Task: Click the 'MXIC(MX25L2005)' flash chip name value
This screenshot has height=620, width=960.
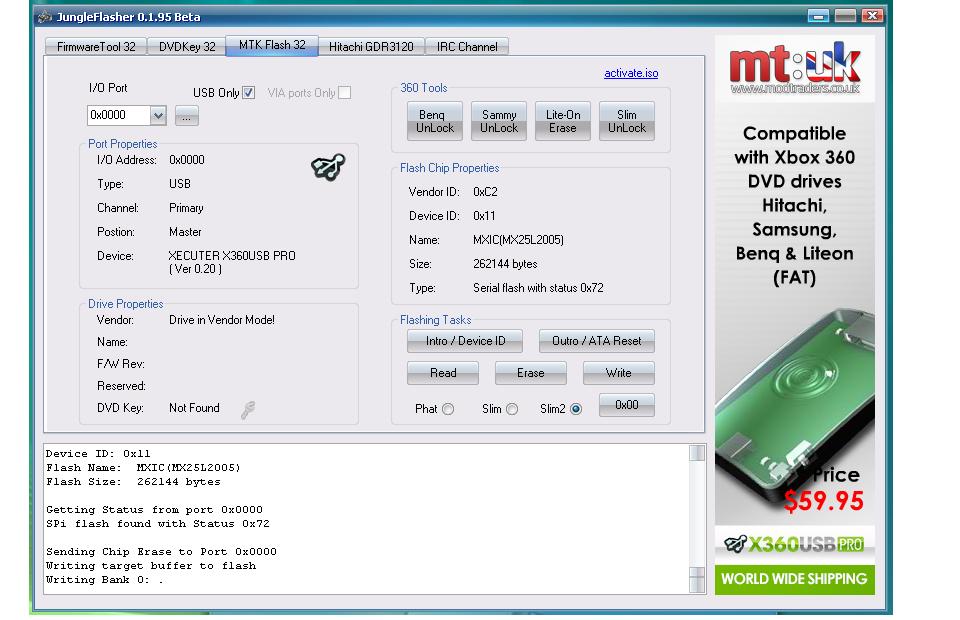Action: click(519, 240)
